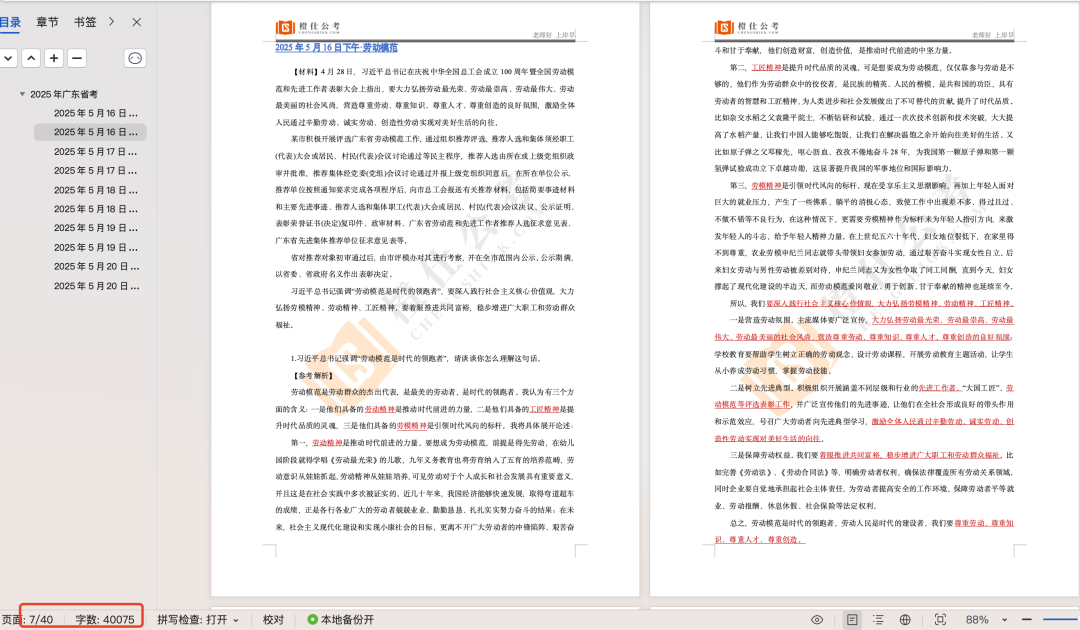Switch to page layout view icon
1080x630 pixels.
pyautogui.click(x=851, y=620)
